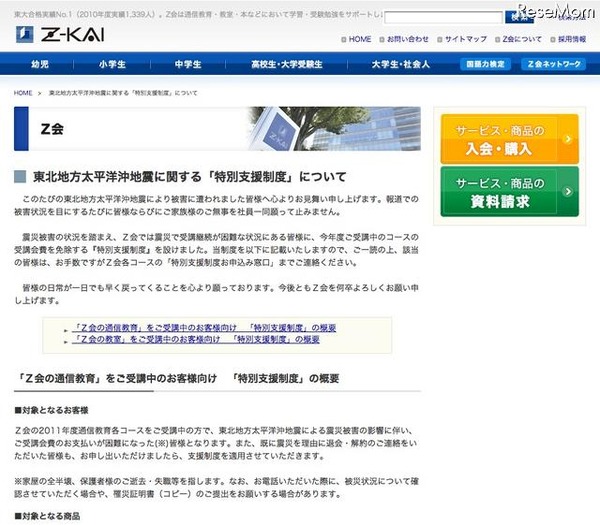Open the HOME link in top utility menu
The width and height of the screenshot is (600, 525).
(x=360, y=39)
